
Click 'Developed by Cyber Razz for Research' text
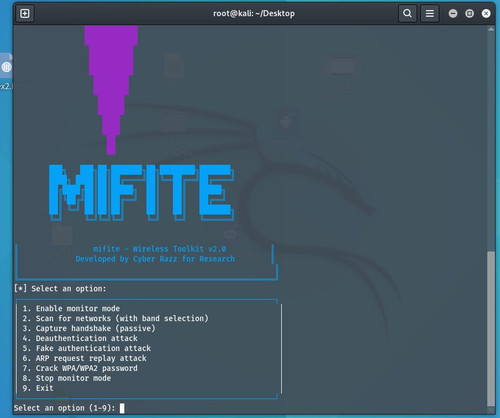point(155,259)
